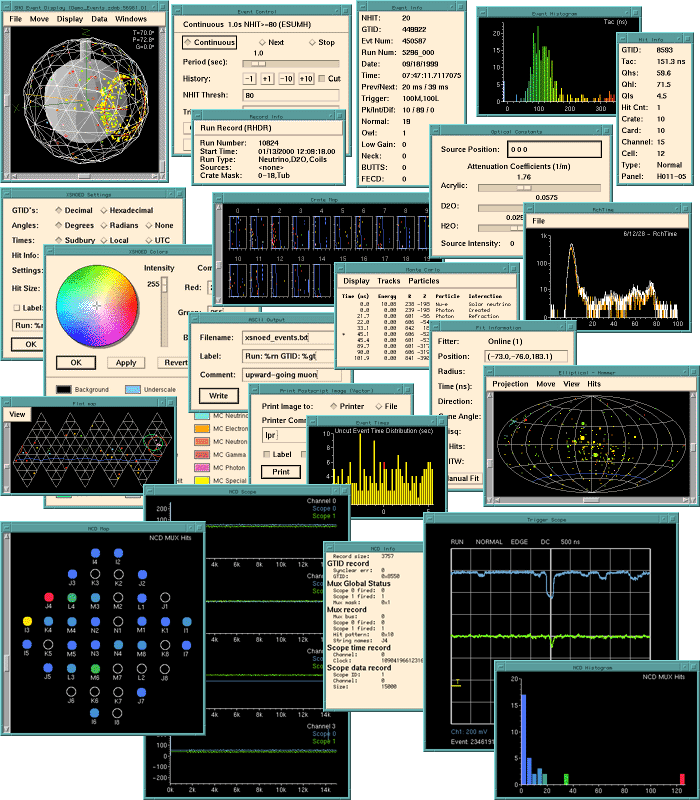Adjust Period (sec) slider in Event Control

point(291,64)
